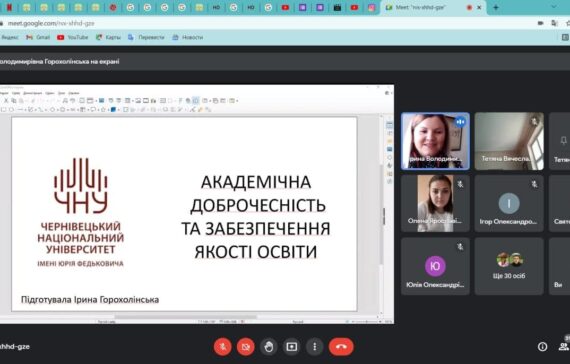Select the Олена Ярославівна video tile
This screenshot has height=364, width=570.
pyautogui.click(x=435, y=204)
